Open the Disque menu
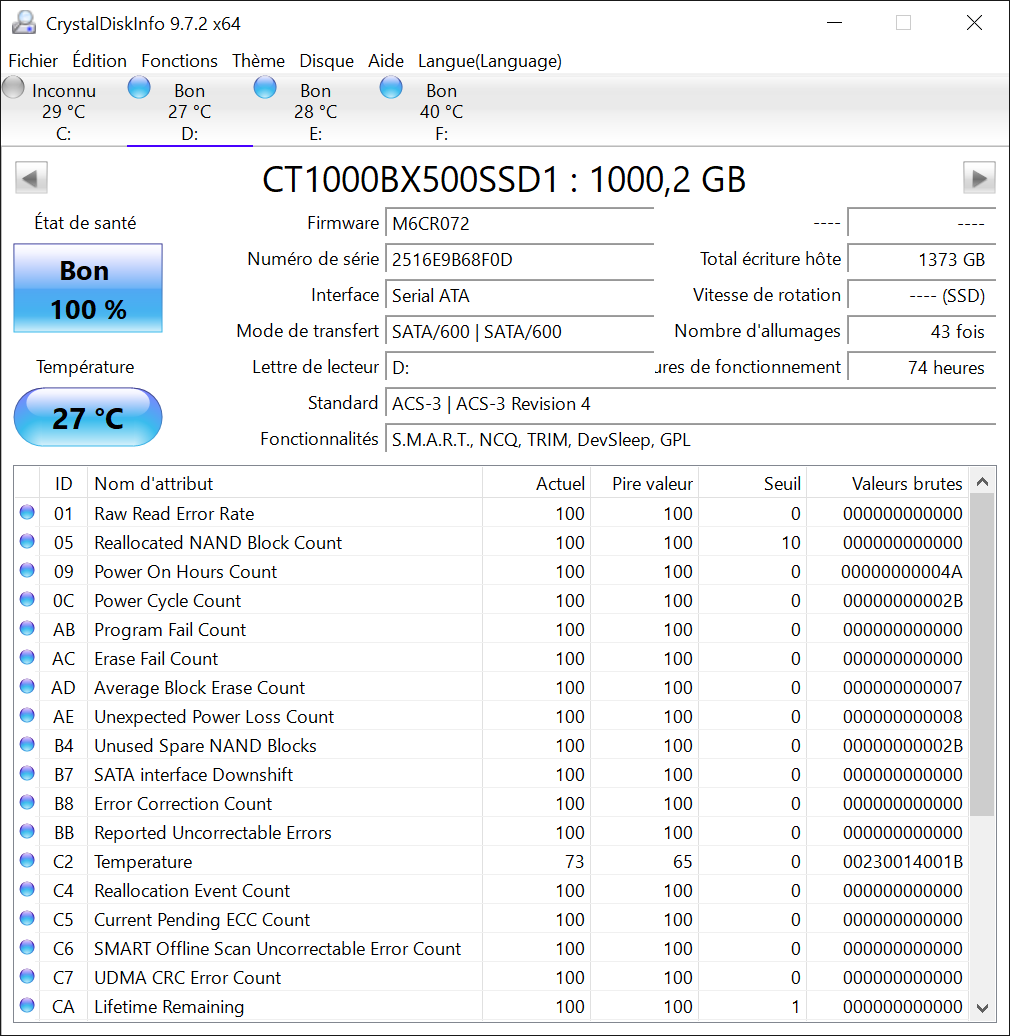This screenshot has height=1036, width=1010. click(326, 61)
